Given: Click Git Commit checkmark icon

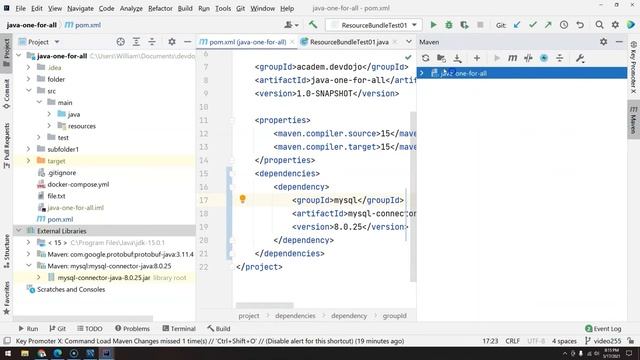Looking at the screenshot, I should (533, 25).
